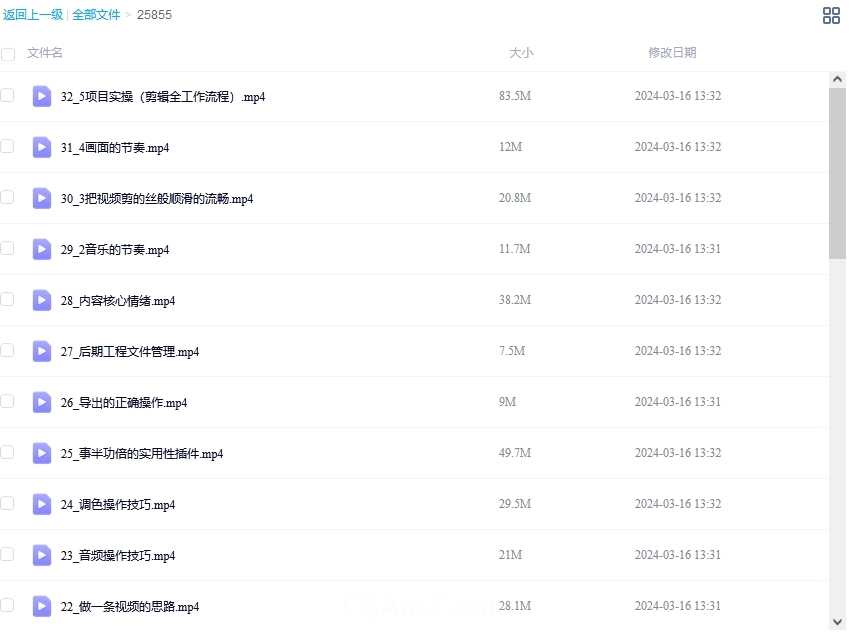Tick the checkbox for 25_事半功倍的实用性插件.mp4
This screenshot has width=856, height=637.
click(8, 452)
